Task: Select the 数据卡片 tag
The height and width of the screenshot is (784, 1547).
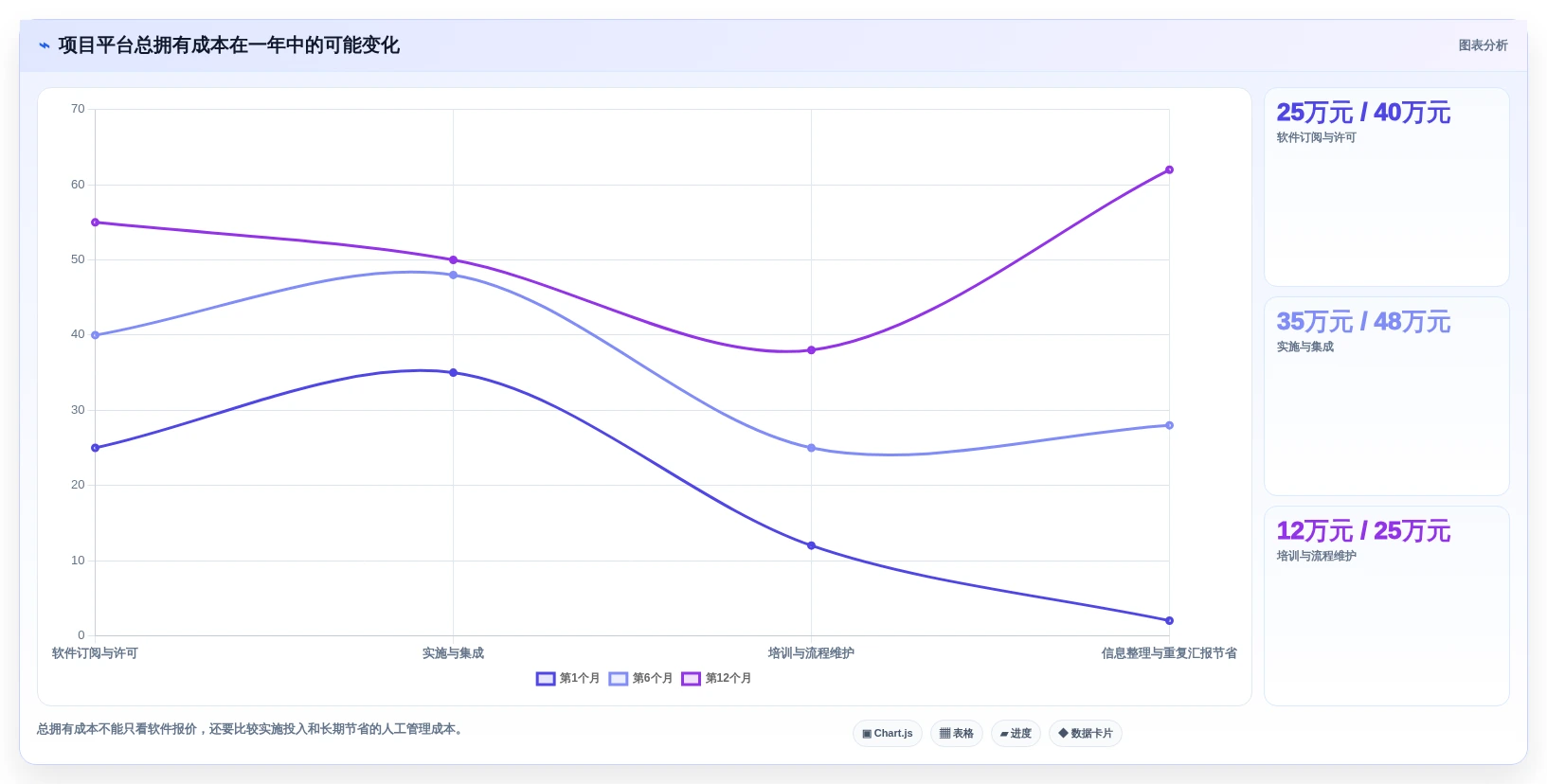Action: (1086, 734)
